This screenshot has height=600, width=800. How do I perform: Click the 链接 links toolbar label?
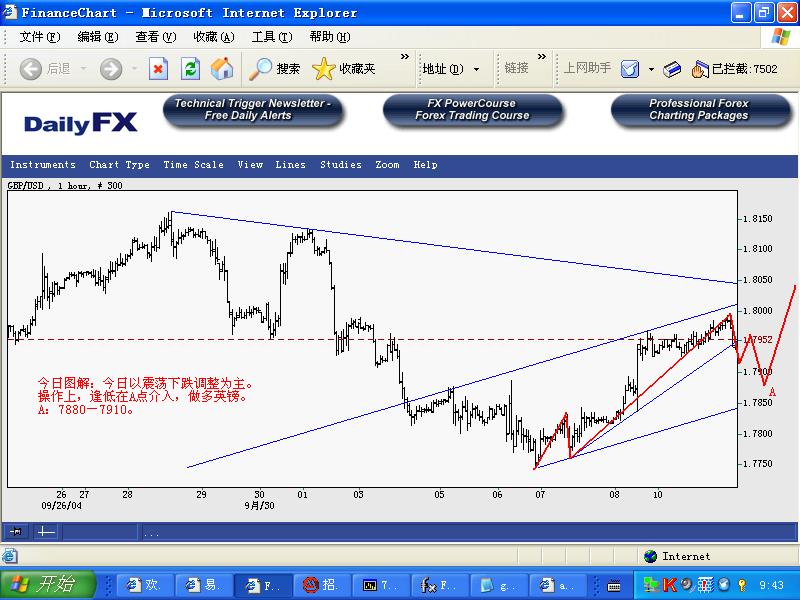516,68
